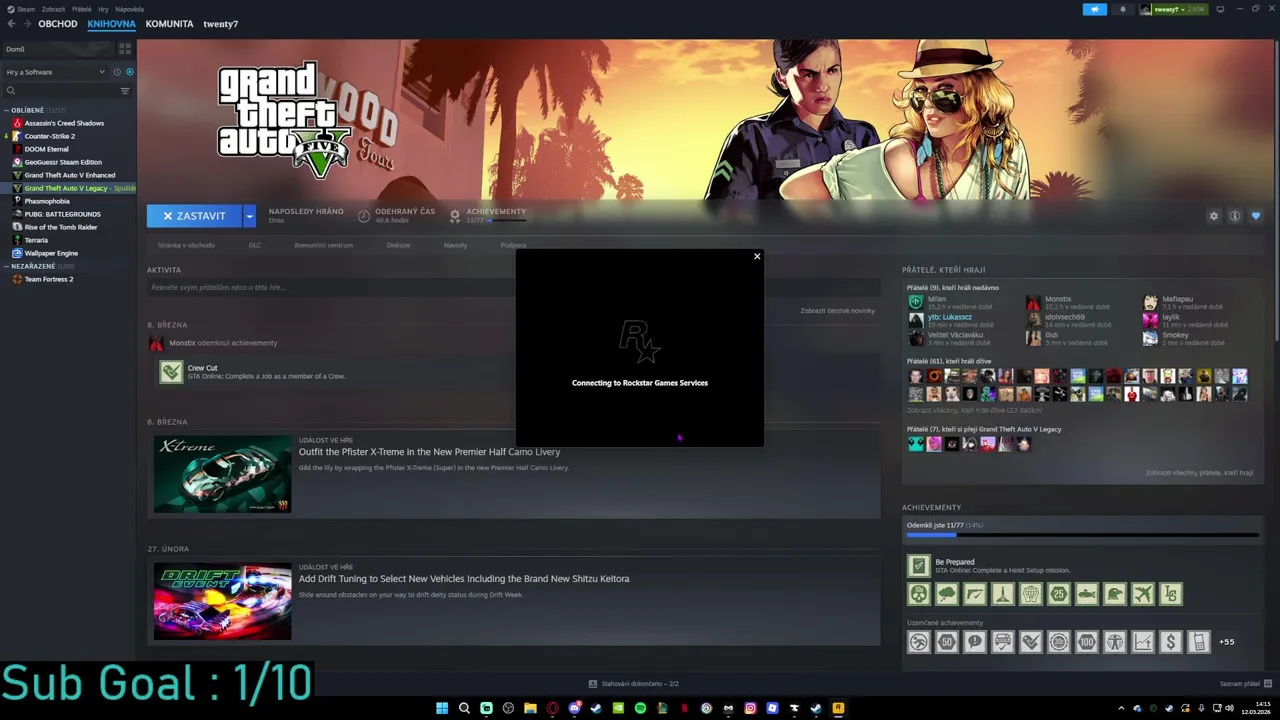Click the GeoGuessr Steam Edition icon
The width and height of the screenshot is (1280, 720).
click(x=17, y=162)
